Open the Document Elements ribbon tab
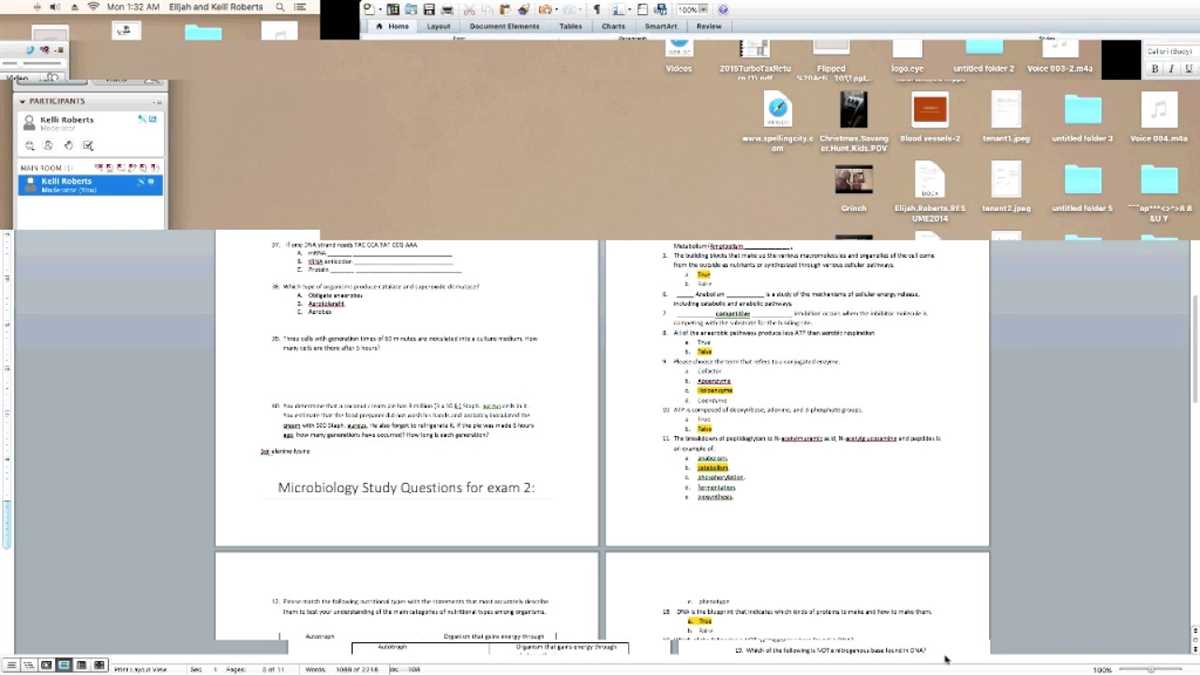1200x675 pixels. 504,26
